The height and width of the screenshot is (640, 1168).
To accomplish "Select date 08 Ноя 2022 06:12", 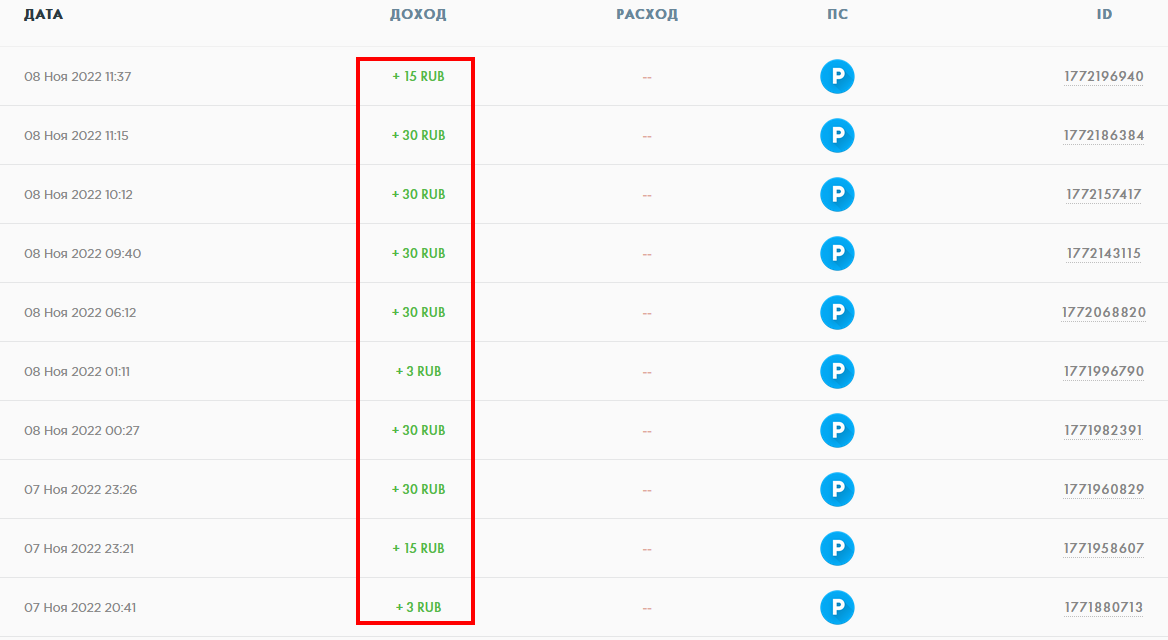I will pos(80,312).
